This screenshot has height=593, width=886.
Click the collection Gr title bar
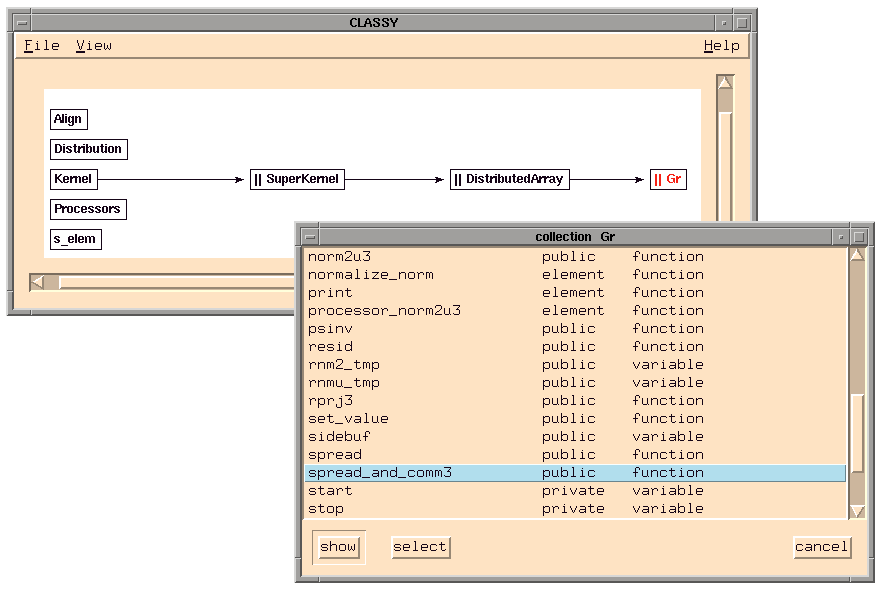(x=575, y=237)
